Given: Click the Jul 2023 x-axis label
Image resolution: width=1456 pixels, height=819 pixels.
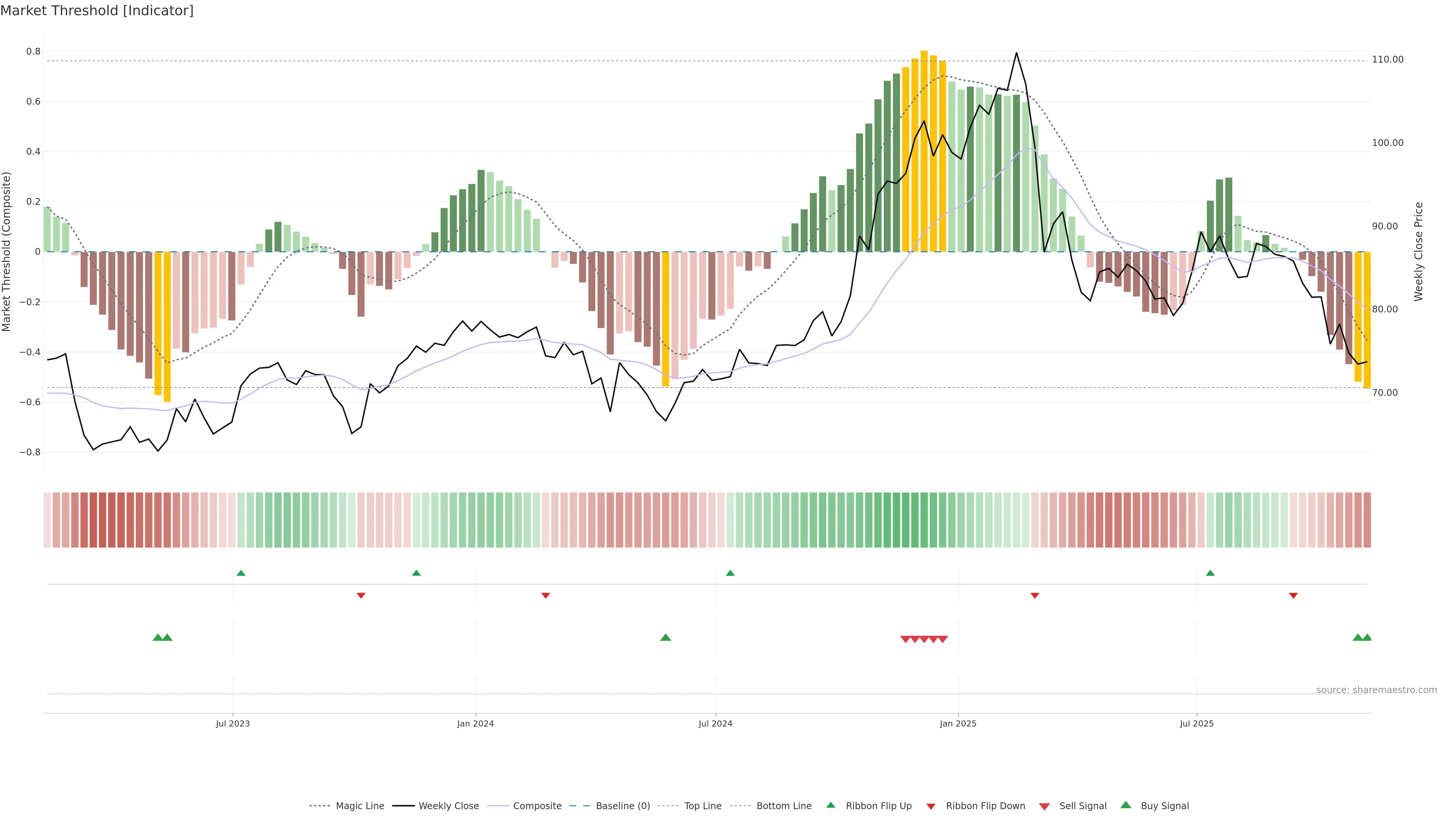Looking at the screenshot, I should tap(232, 723).
